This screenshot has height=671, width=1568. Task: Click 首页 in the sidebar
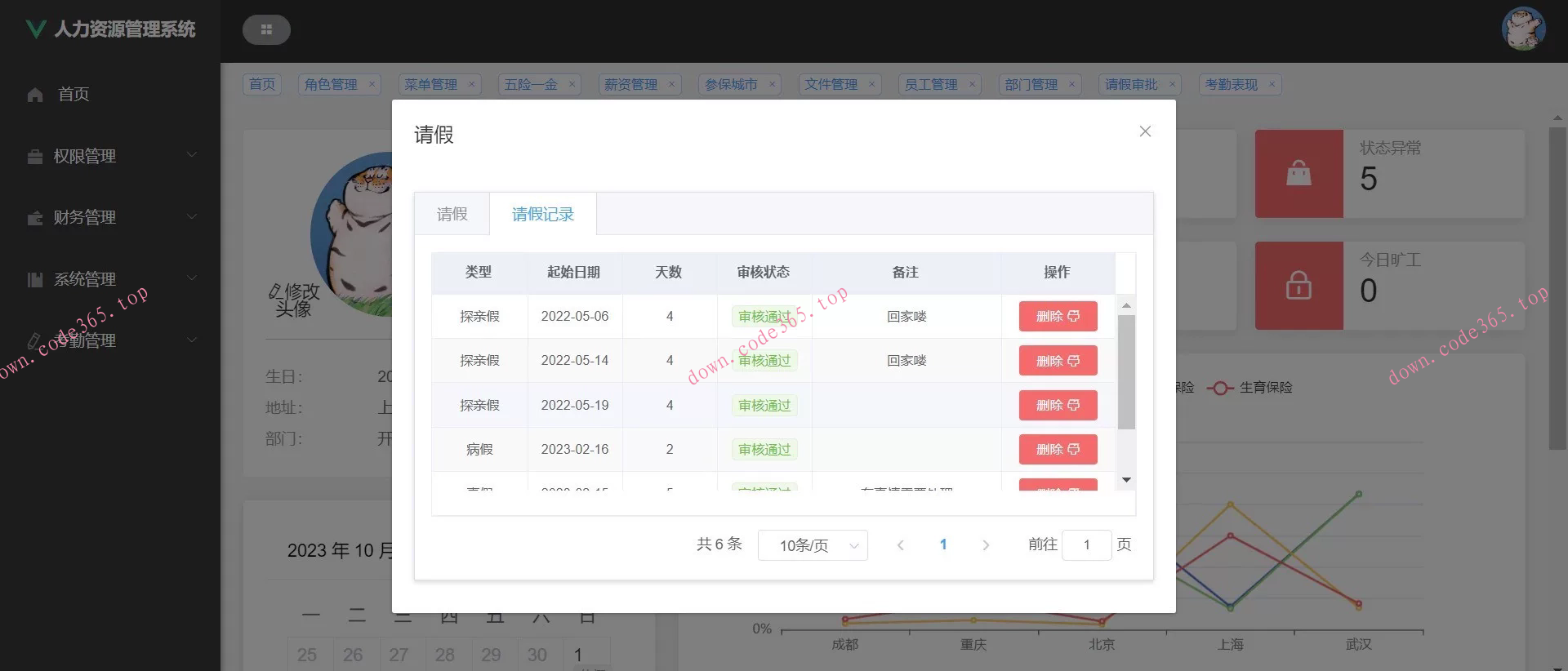click(x=73, y=95)
